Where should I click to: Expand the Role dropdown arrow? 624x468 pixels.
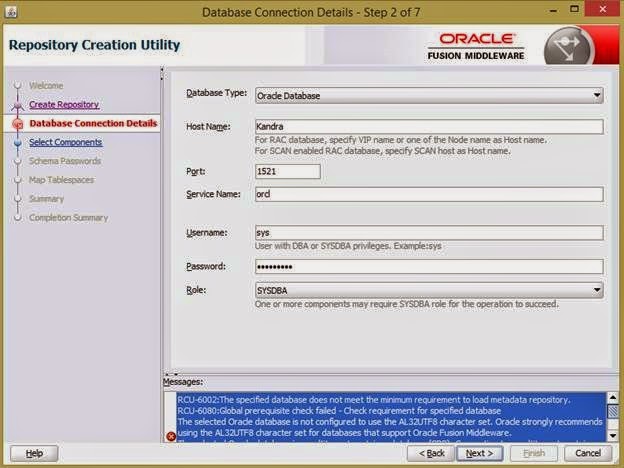(597, 290)
